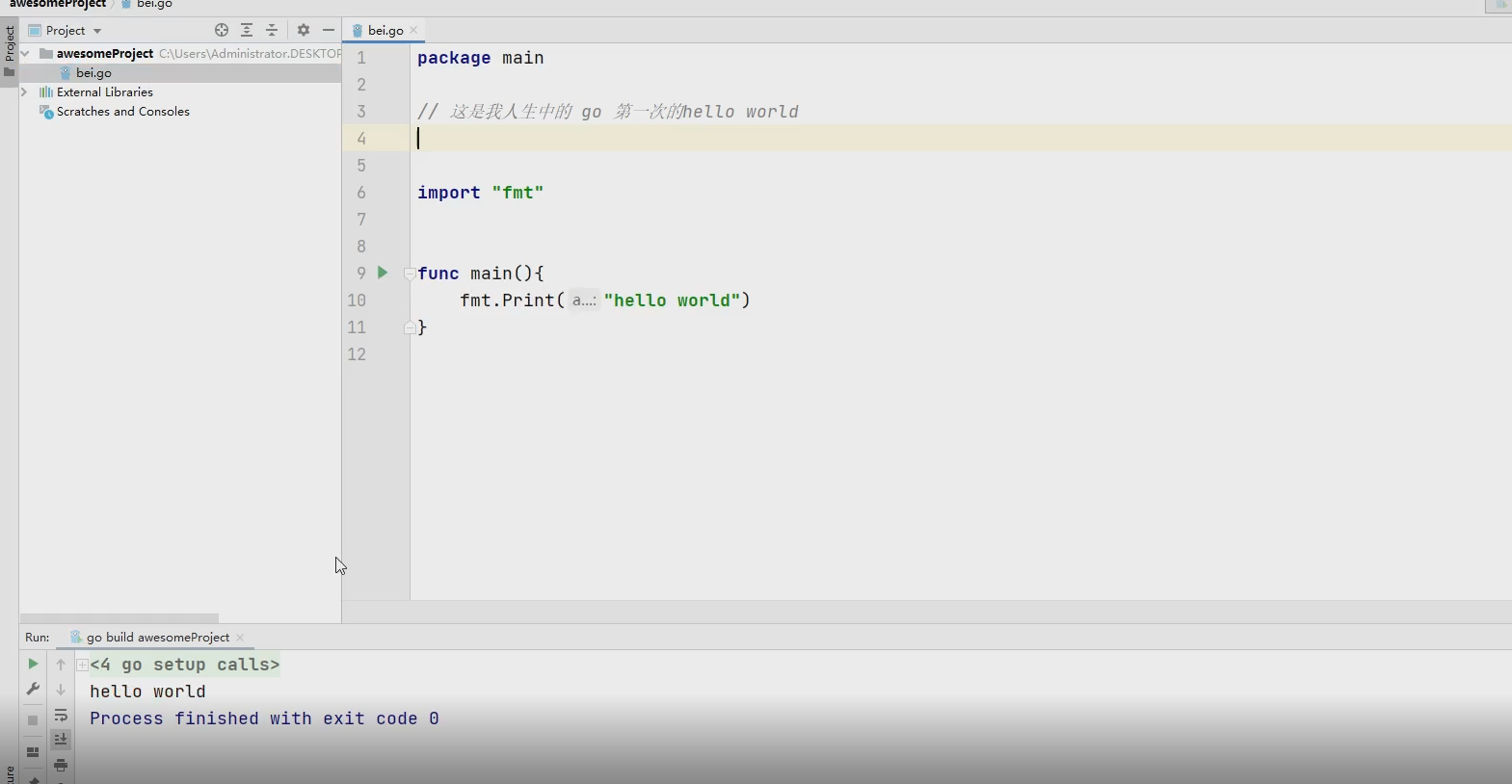Click down the stack trace arrow
The height and width of the screenshot is (784, 1512).
(x=61, y=690)
